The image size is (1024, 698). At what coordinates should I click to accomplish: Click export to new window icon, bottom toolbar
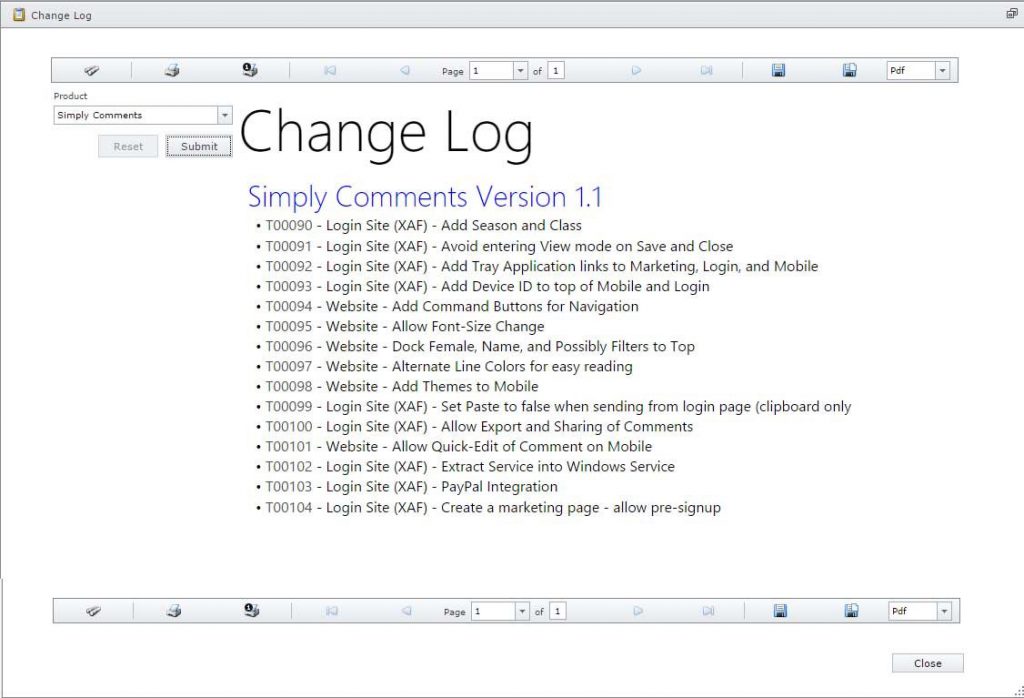coord(852,611)
